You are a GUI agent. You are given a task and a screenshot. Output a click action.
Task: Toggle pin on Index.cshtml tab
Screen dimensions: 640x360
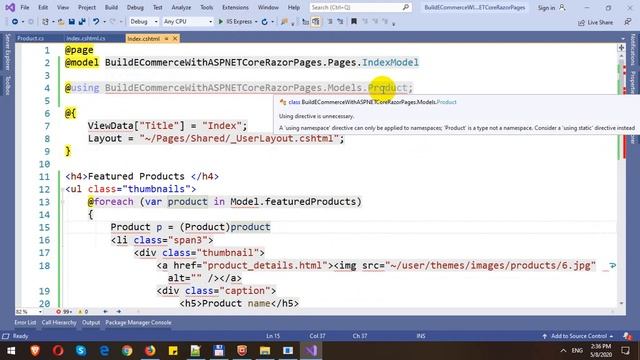[167, 38]
